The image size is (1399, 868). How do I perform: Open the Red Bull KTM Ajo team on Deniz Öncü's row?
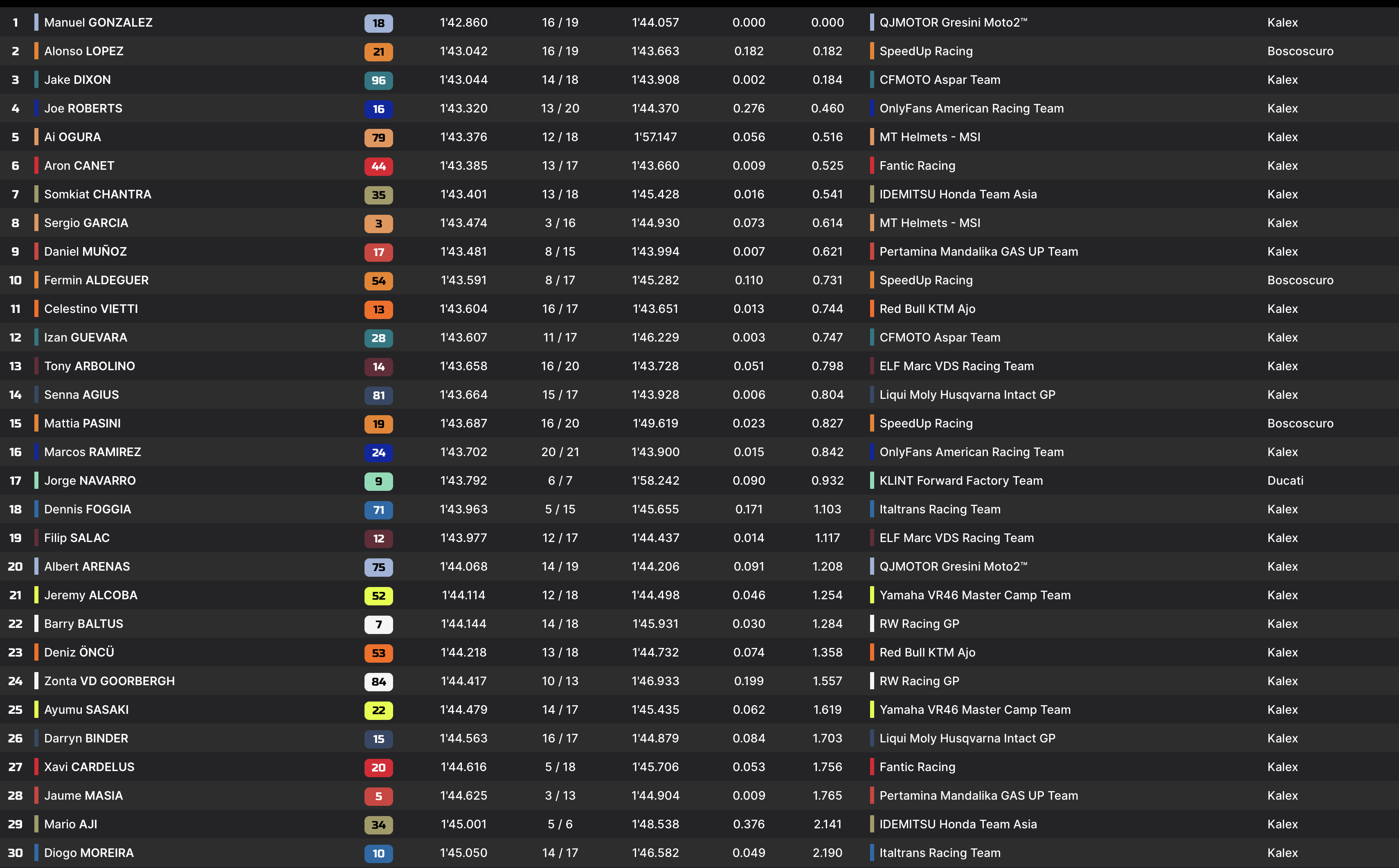927,652
